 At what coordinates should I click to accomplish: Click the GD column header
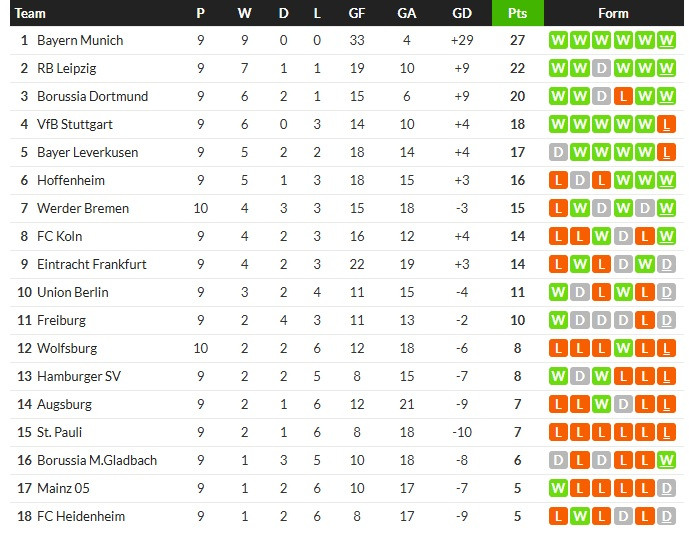coord(461,13)
